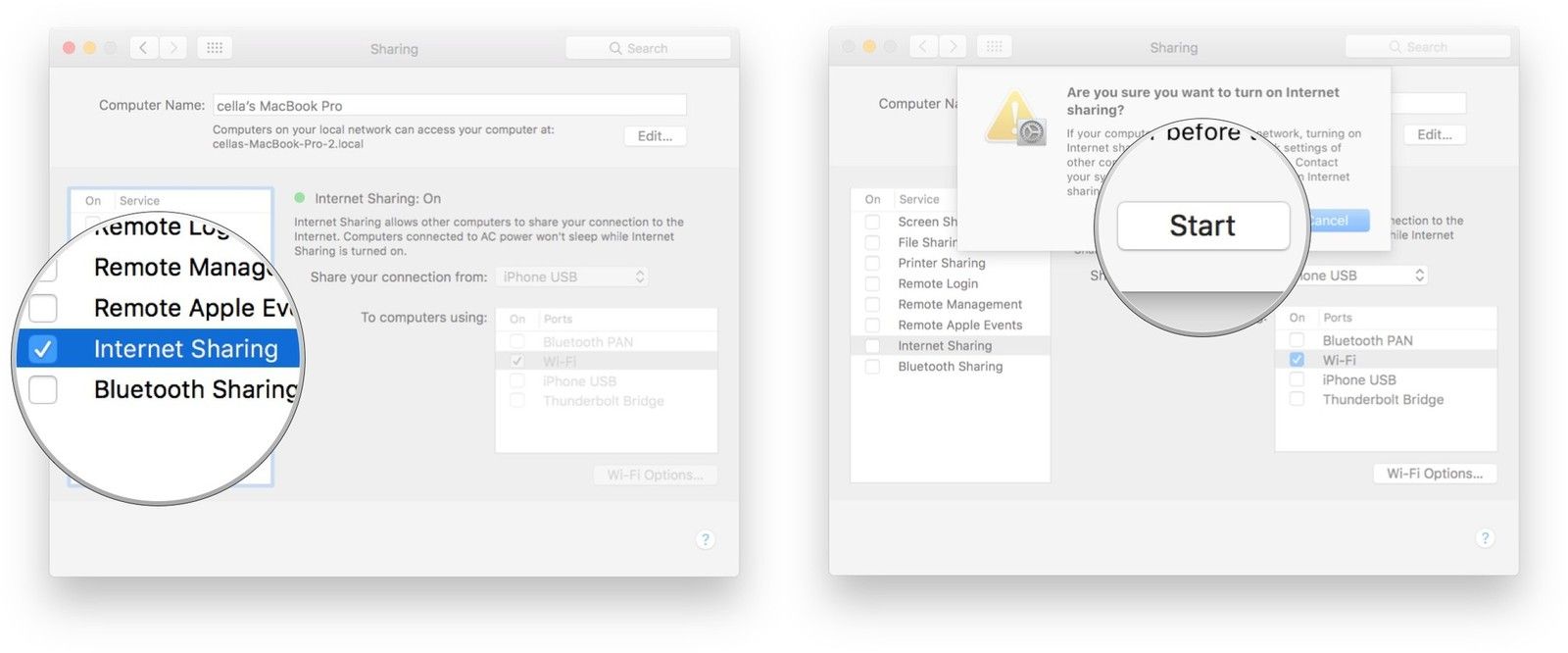Uncheck the magnified Internet Sharing checkbox
1568x653 pixels.
(x=43, y=349)
